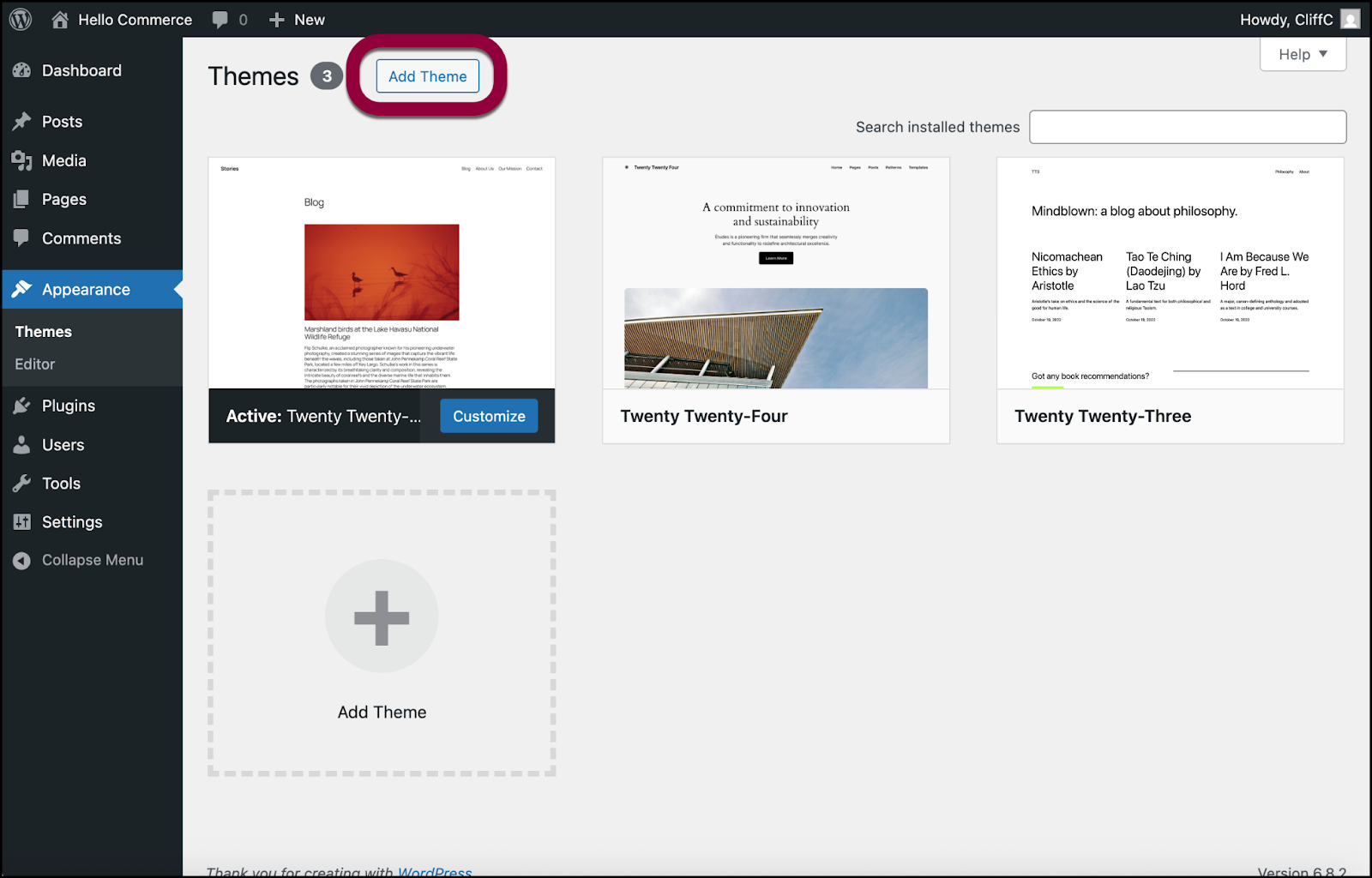Viewport: 1372px width, 878px height.
Task: Click the Hello Commerce site link
Action: pos(135,20)
